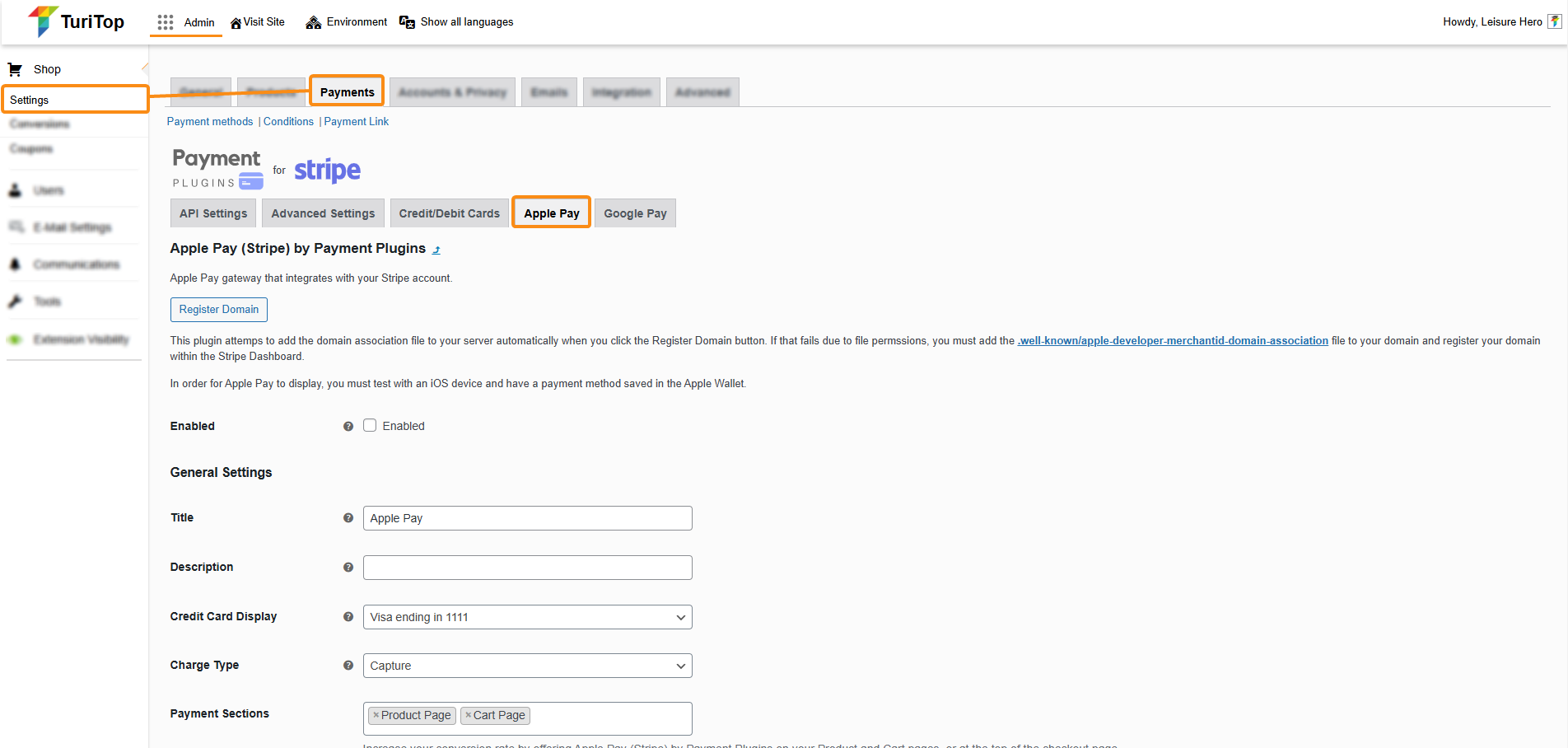The height and width of the screenshot is (748, 1568).
Task: Open the Show all languages menu
Action: (456, 22)
